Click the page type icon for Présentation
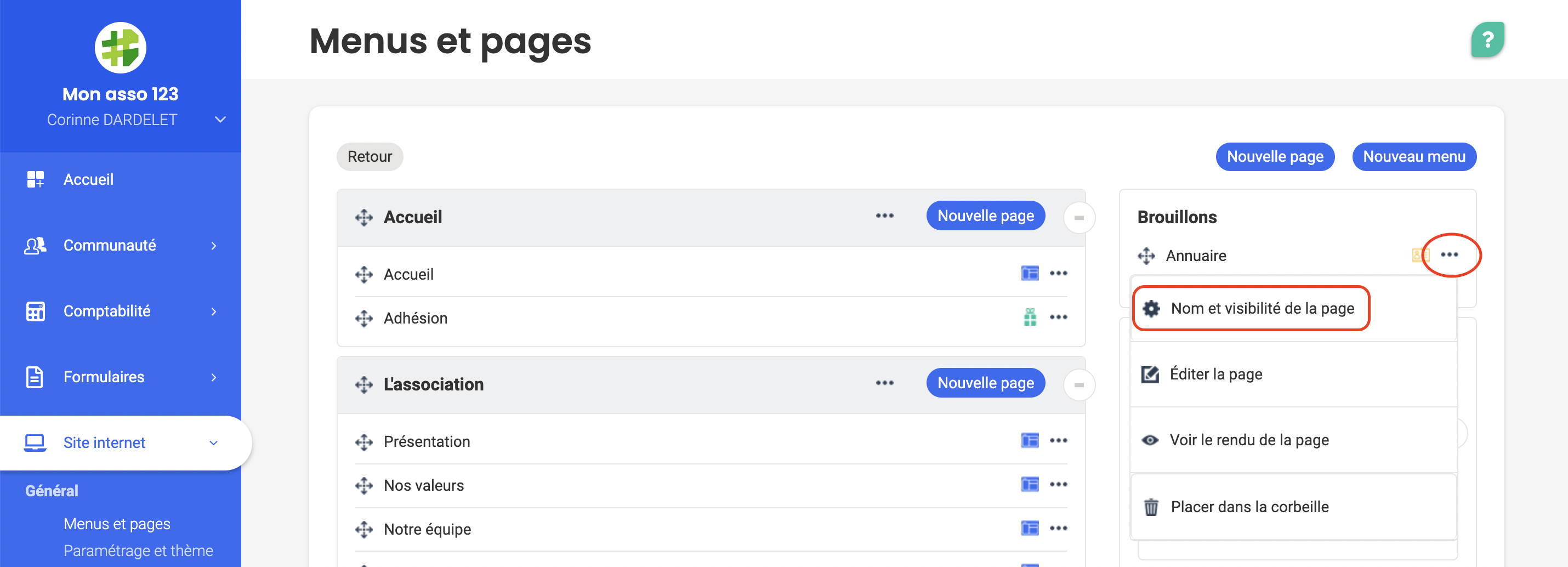 (1030, 440)
